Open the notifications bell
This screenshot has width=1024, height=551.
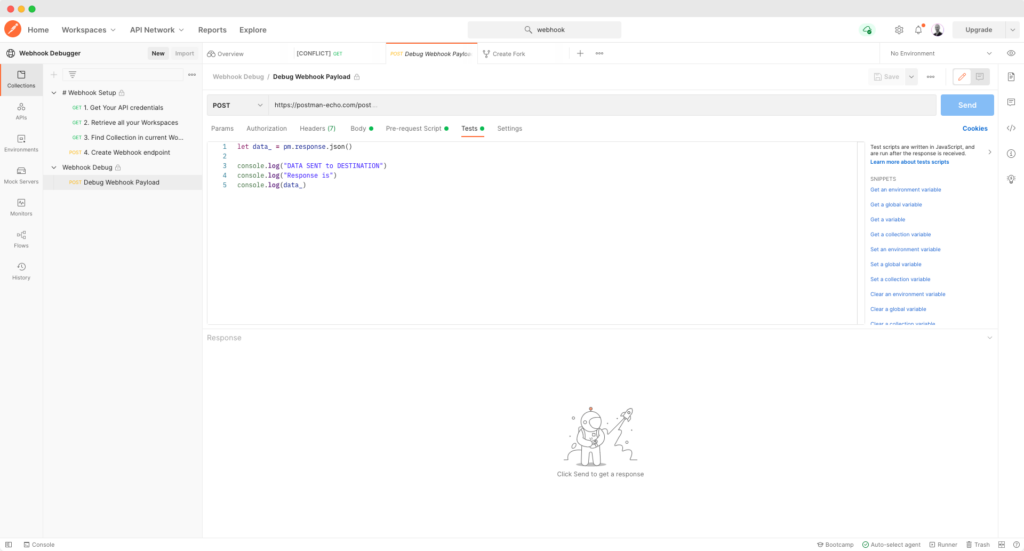tap(918, 30)
